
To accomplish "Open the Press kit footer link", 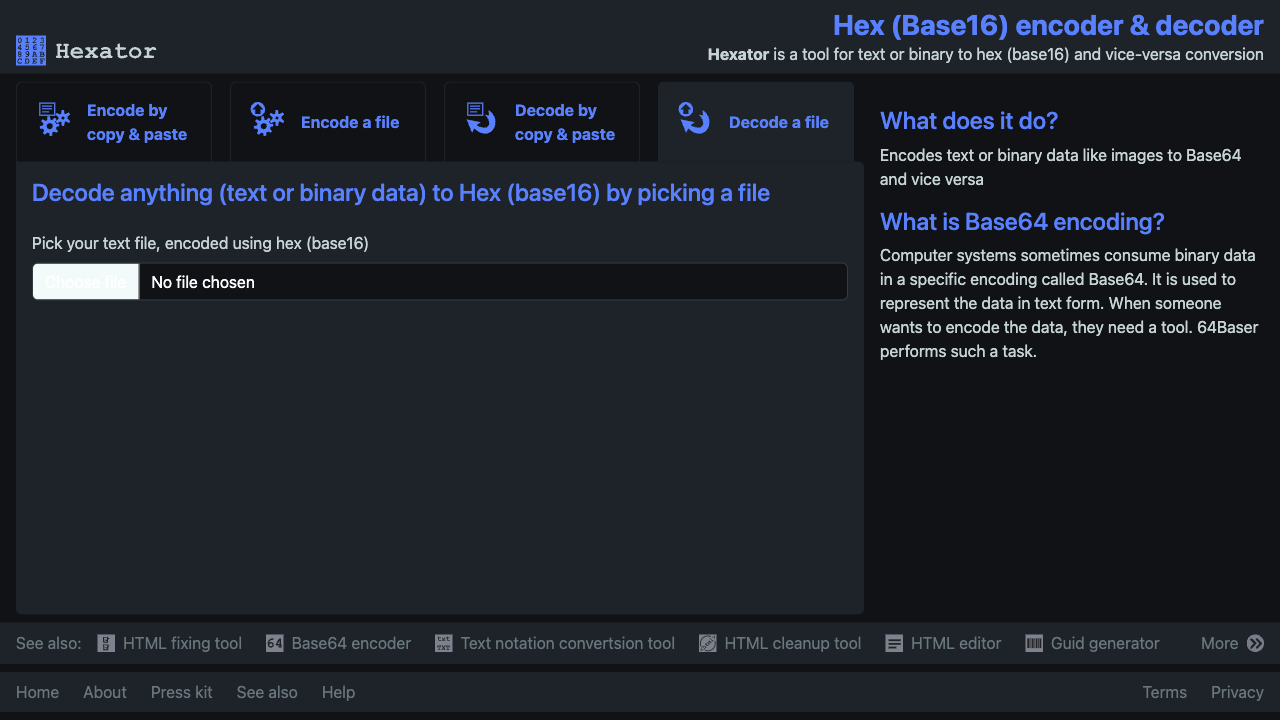I will pos(182,692).
